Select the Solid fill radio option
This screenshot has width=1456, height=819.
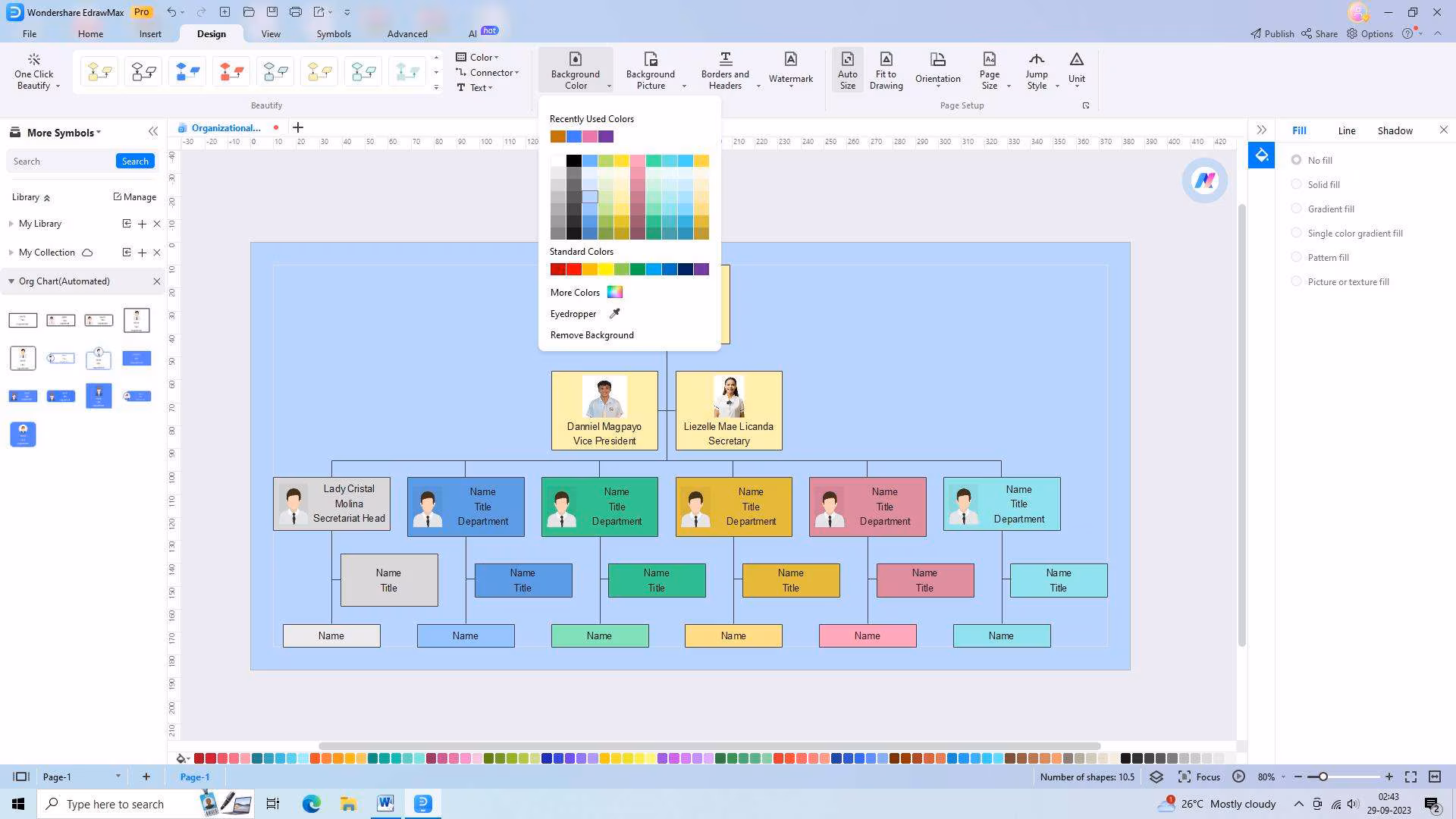[1297, 184]
